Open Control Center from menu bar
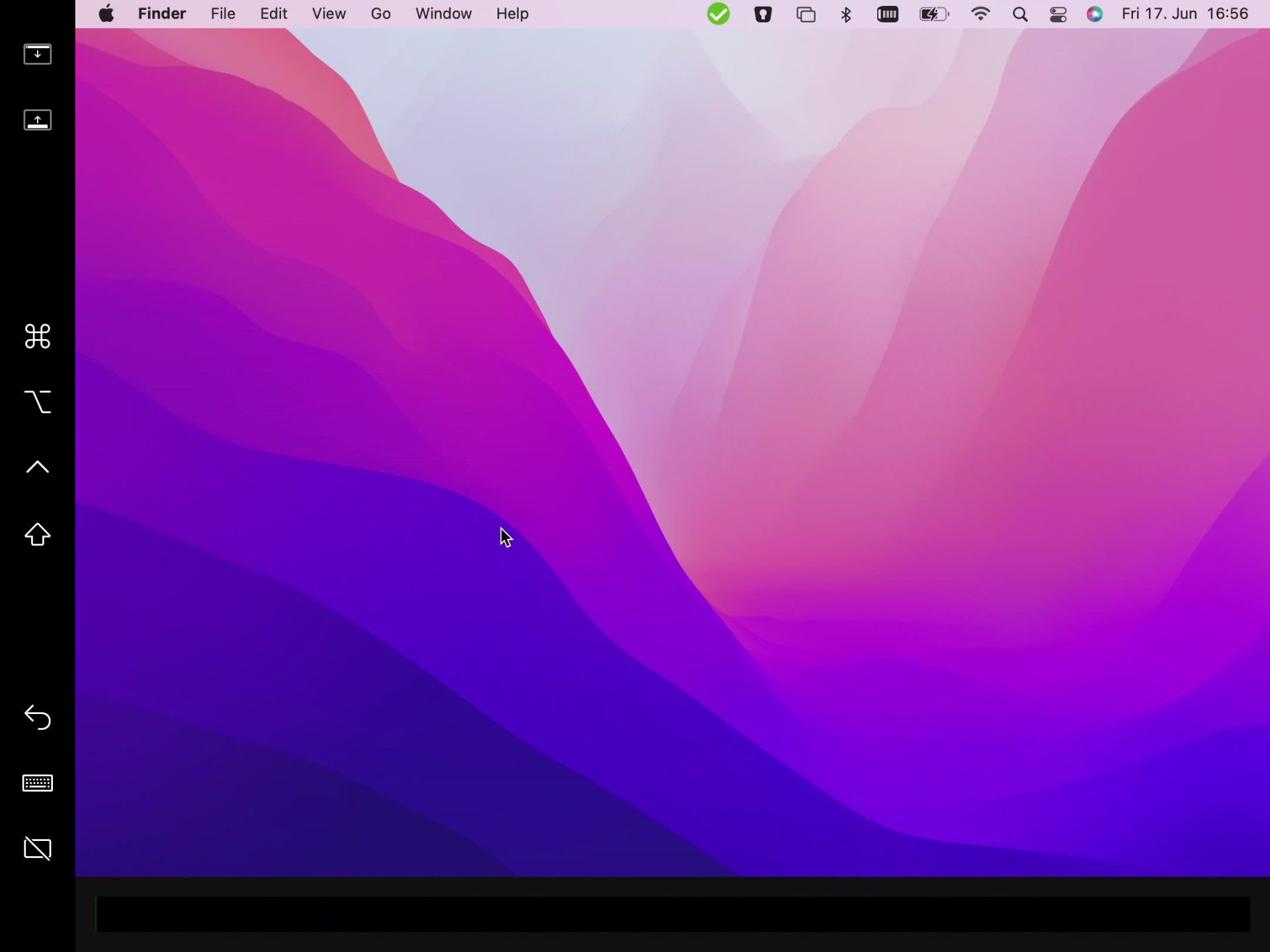Image resolution: width=1270 pixels, height=952 pixels. (x=1058, y=14)
